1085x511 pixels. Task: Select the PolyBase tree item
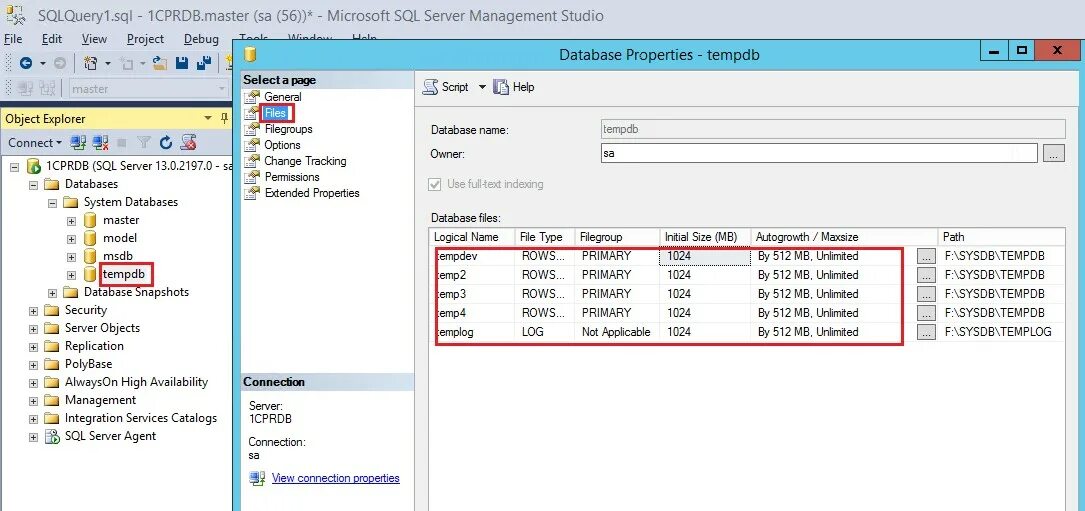[x=89, y=364]
